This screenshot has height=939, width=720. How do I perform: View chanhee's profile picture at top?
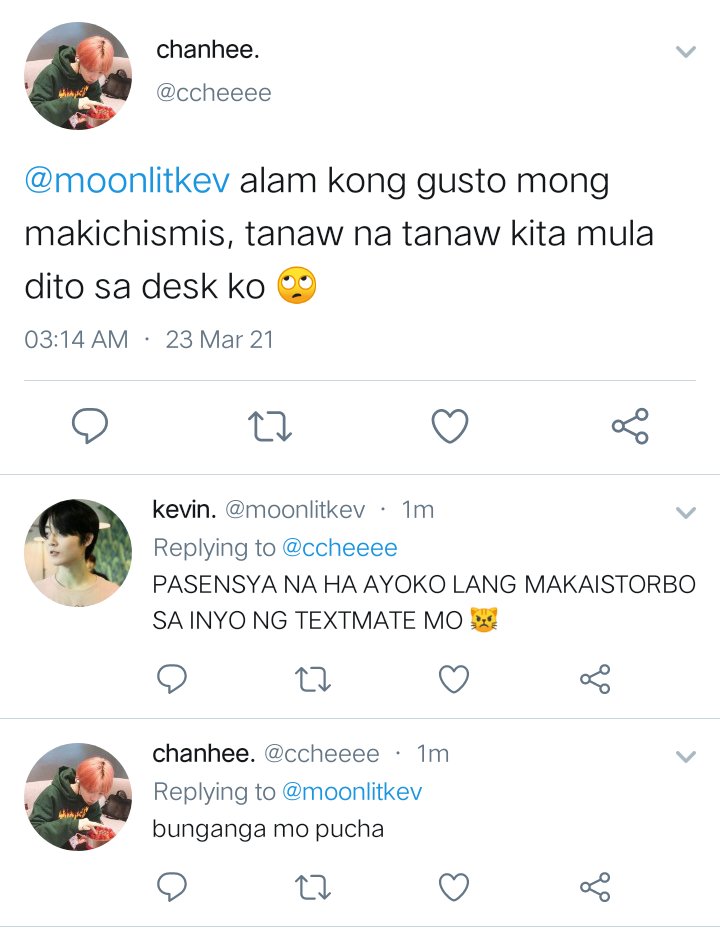(x=78, y=76)
